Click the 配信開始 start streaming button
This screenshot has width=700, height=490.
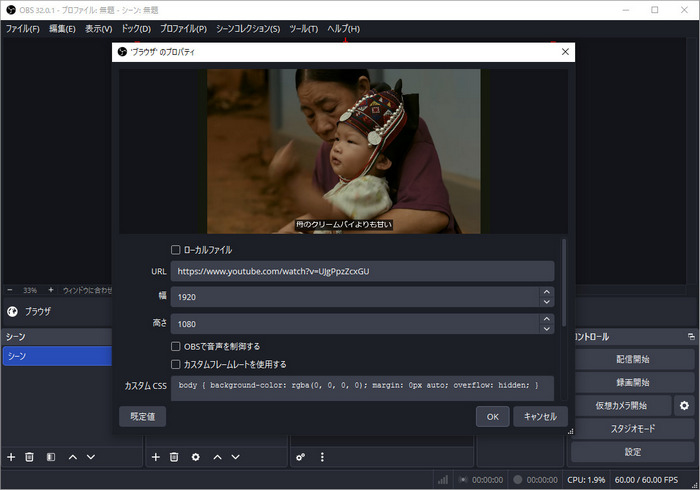[x=633, y=359]
